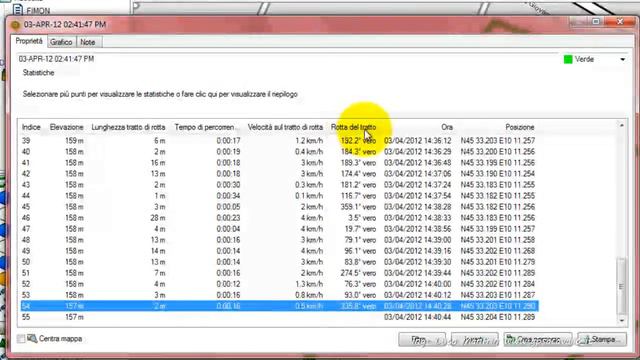Select row 45 with heading 359.1° vero
The width and height of the screenshot is (640, 360).
point(280,207)
